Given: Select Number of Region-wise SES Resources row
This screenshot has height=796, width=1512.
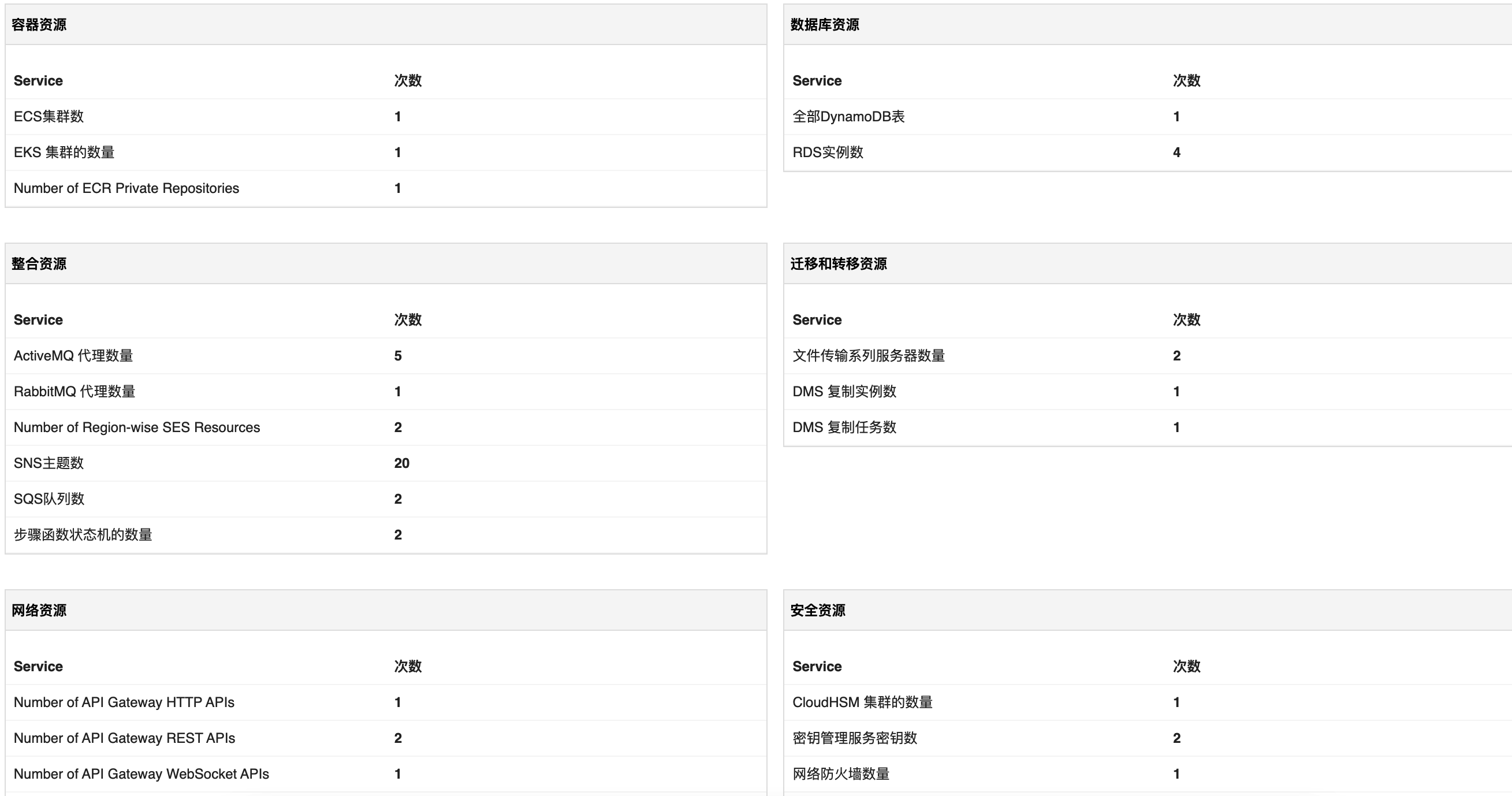Looking at the screenshot, I should (386, 427).
